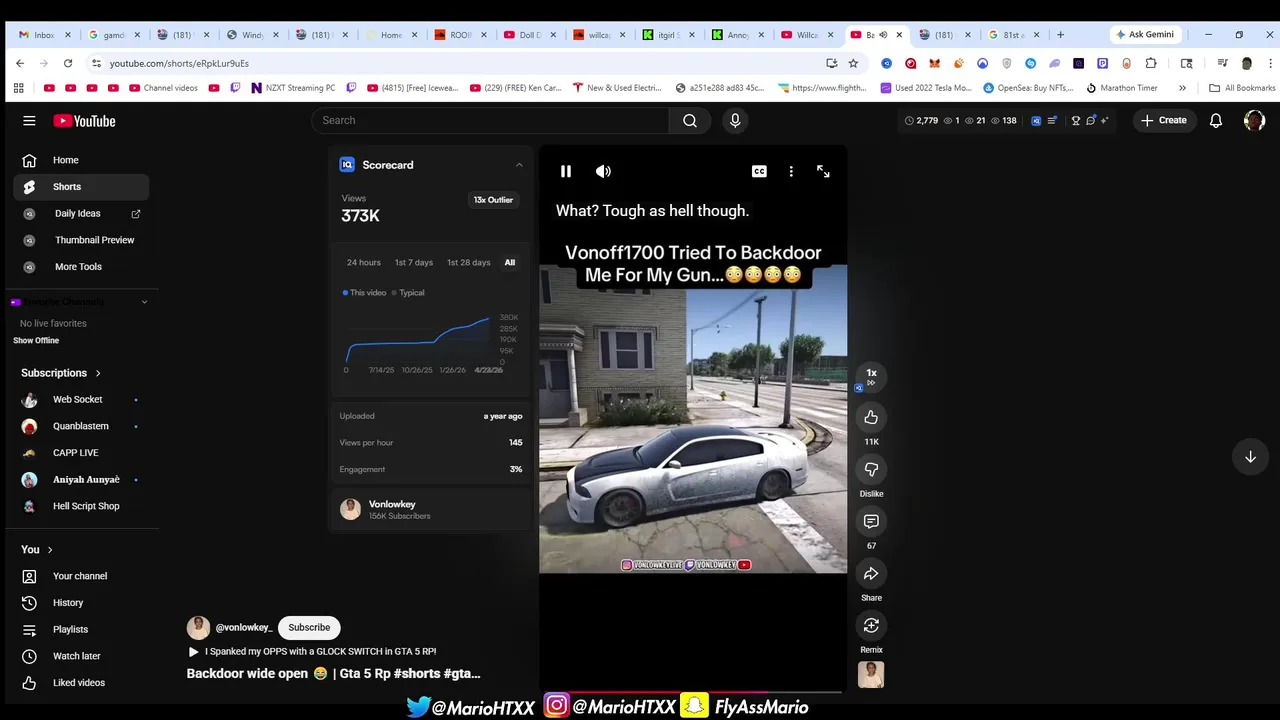Expand the Subscriptions section
1280x720 pixels.
61,373
